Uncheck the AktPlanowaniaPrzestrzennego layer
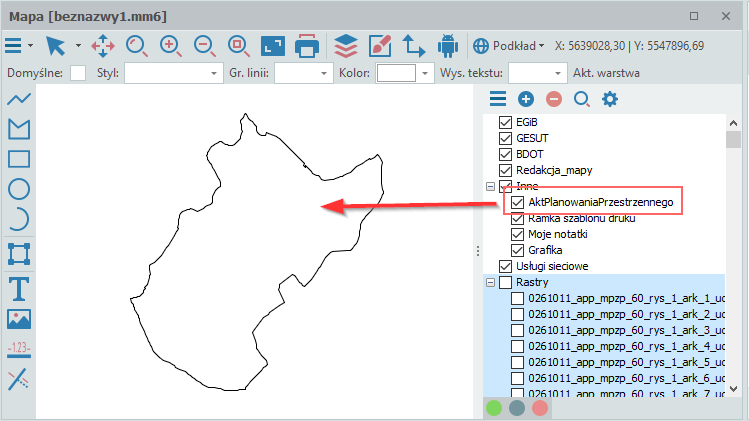This screenshot has height=421, width=749. click(517, 203)
